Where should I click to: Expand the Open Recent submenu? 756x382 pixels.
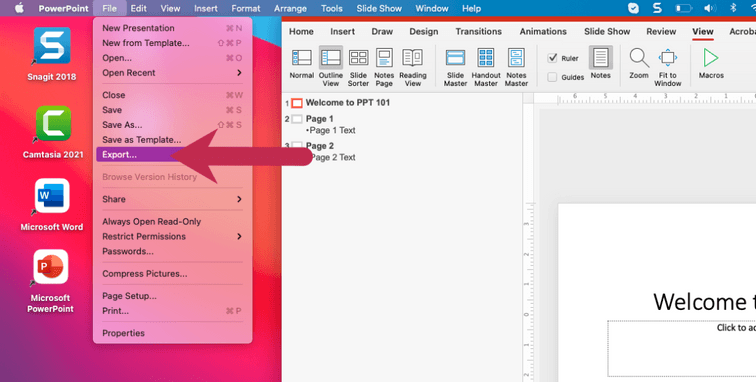click(x=172, y=73)
